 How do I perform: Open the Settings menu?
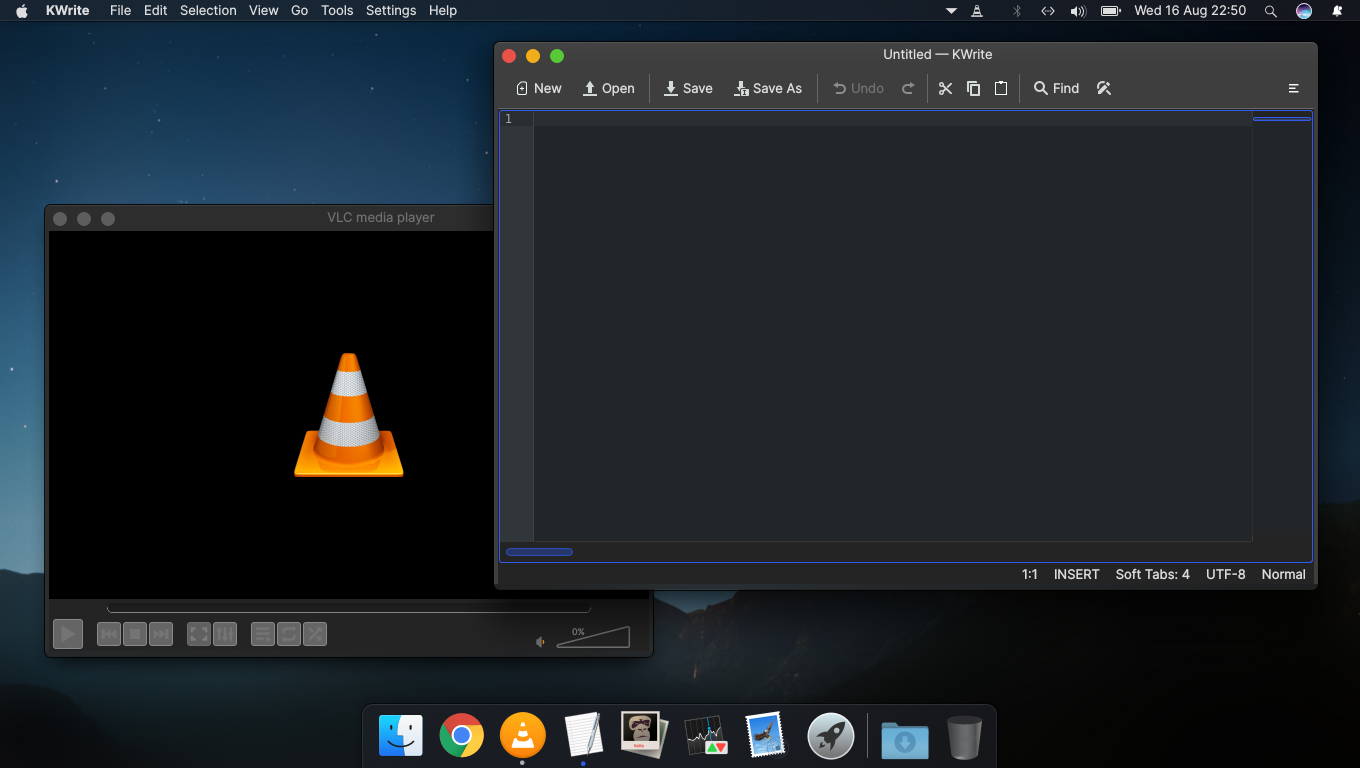391,10
